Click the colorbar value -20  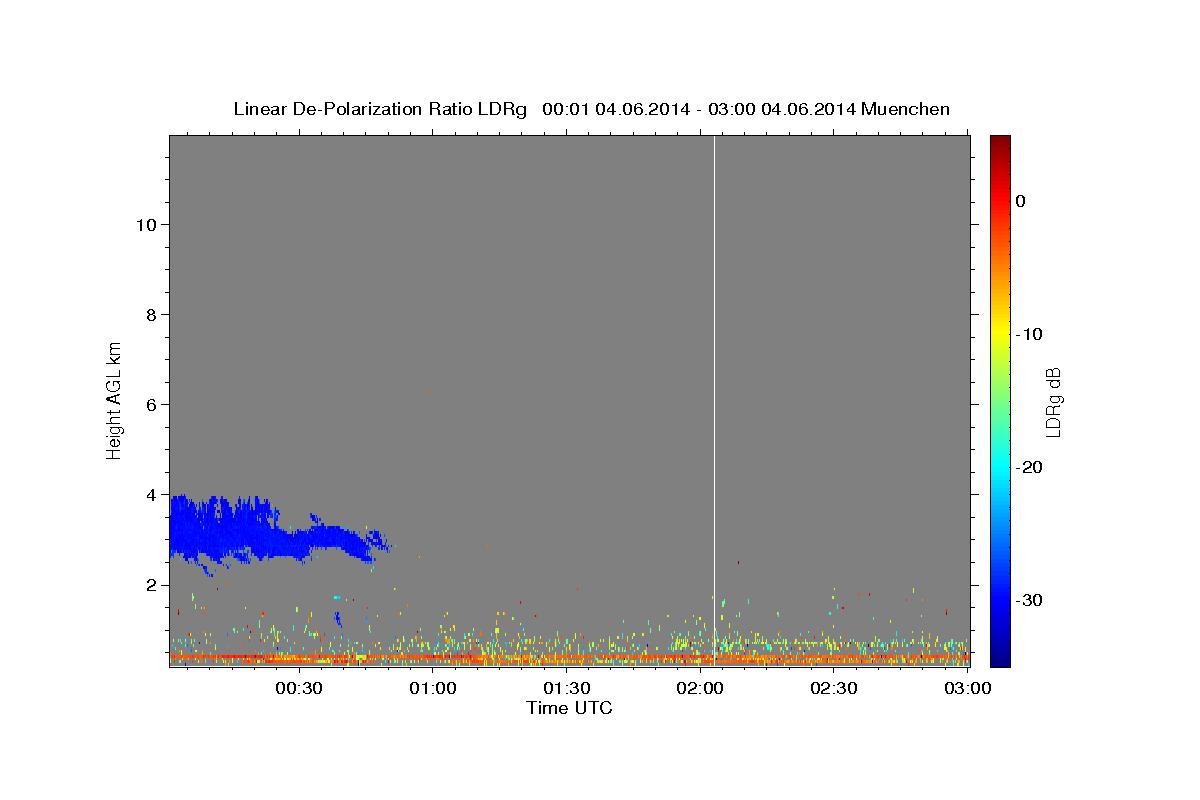tap(1029, 467)
